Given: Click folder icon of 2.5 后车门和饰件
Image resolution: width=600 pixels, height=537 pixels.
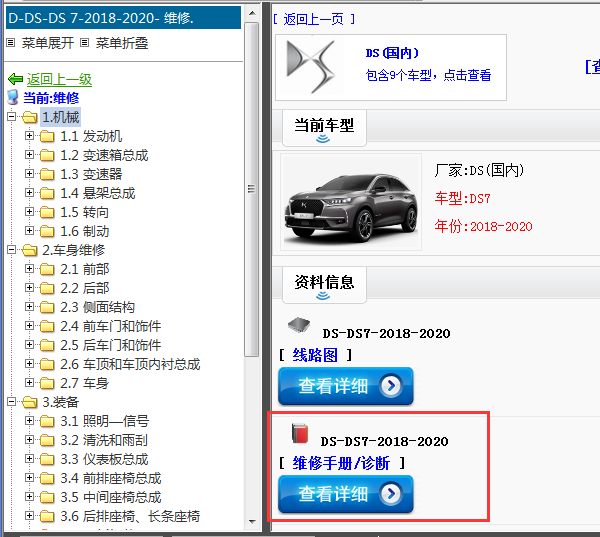Looking at the screenshot, I should tap(47, 345).
